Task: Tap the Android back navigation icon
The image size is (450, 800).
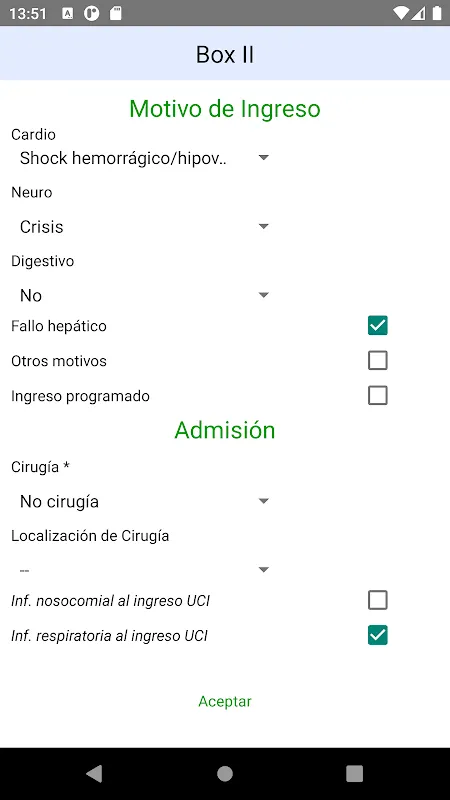Action: coord(94,773)
